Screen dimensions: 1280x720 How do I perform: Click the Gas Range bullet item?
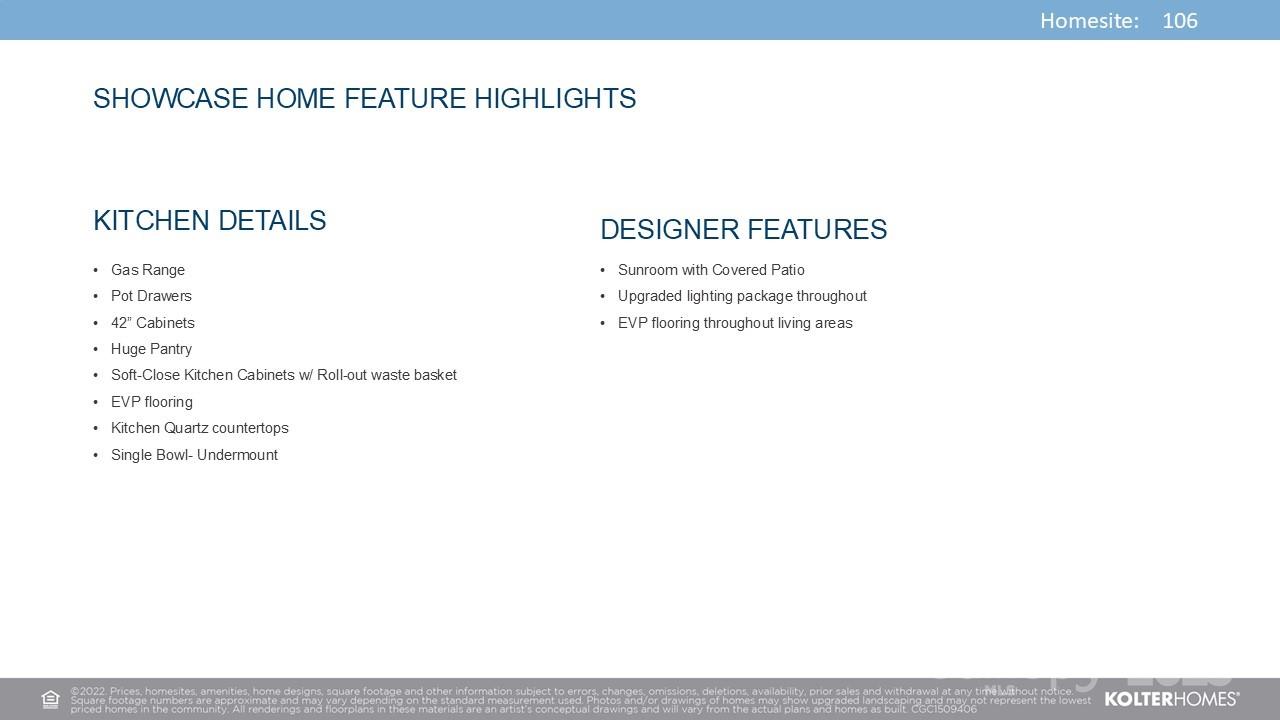pyautogui.click(x=148, y=270)
